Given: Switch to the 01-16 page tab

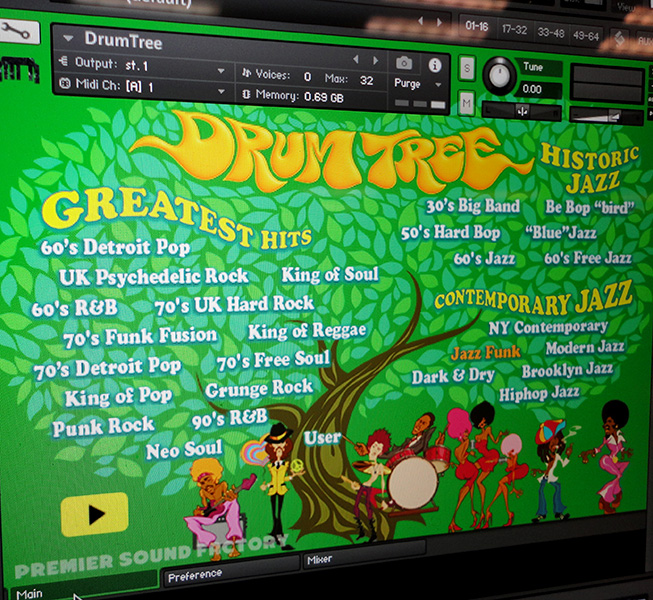Looking at the screenshot, I should point(477,26).
